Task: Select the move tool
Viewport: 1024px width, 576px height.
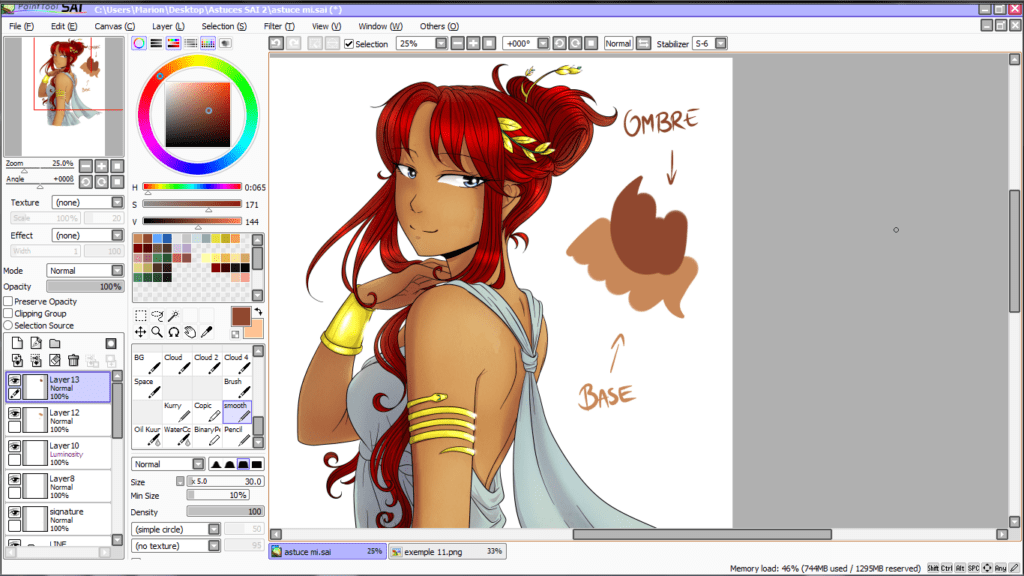Action: click(x=140, y=332)
